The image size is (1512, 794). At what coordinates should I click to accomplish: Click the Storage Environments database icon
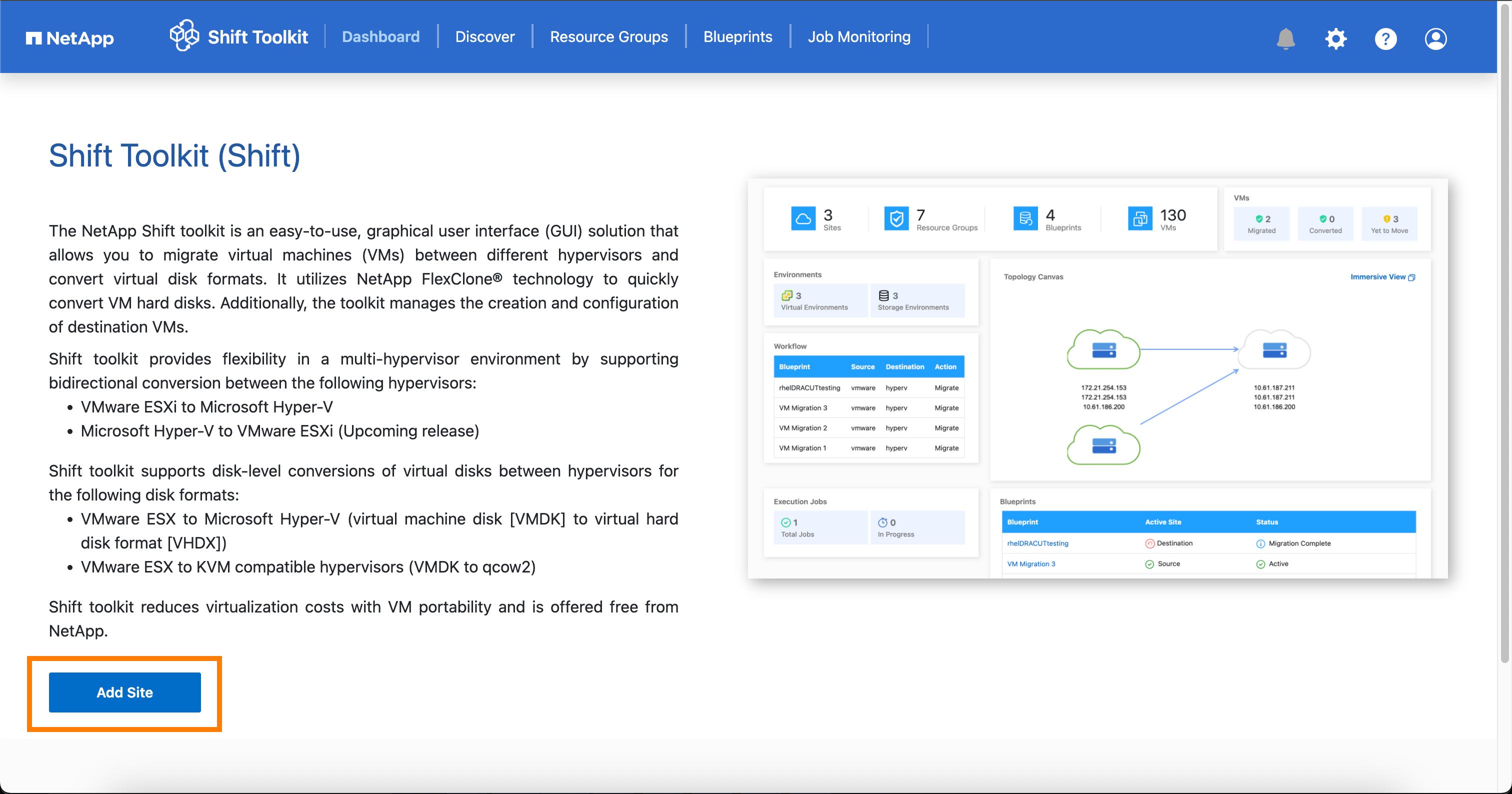point(883,295)
